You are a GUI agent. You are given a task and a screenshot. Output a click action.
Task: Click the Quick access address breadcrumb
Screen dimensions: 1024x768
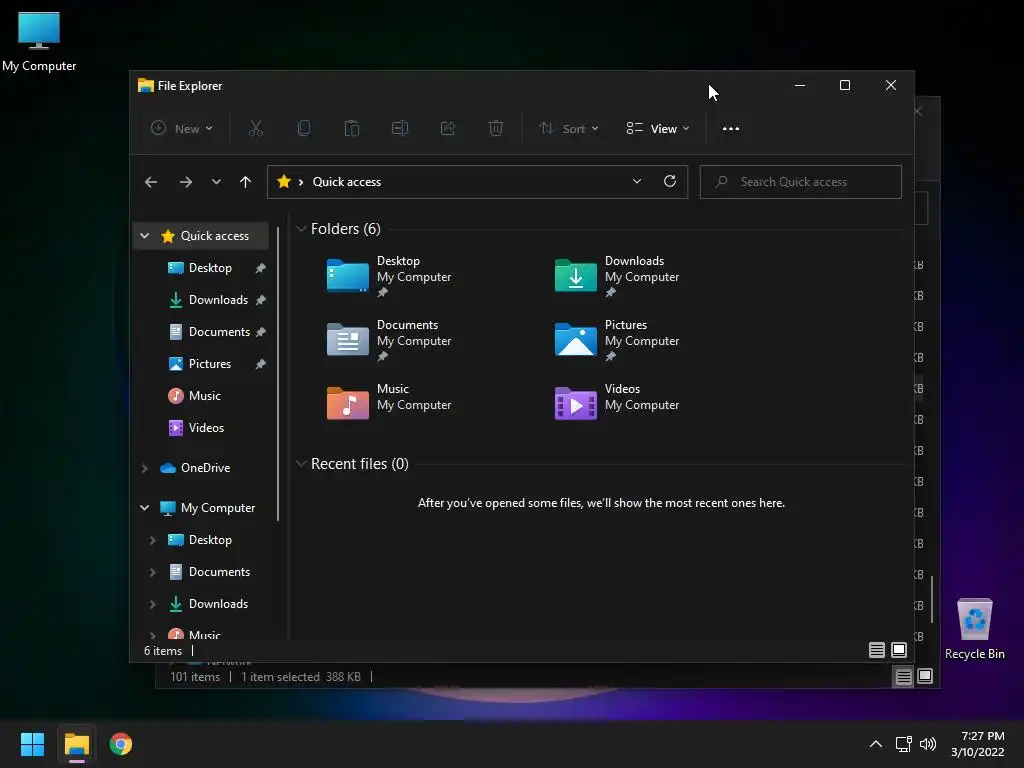click(x=346, y=182)
